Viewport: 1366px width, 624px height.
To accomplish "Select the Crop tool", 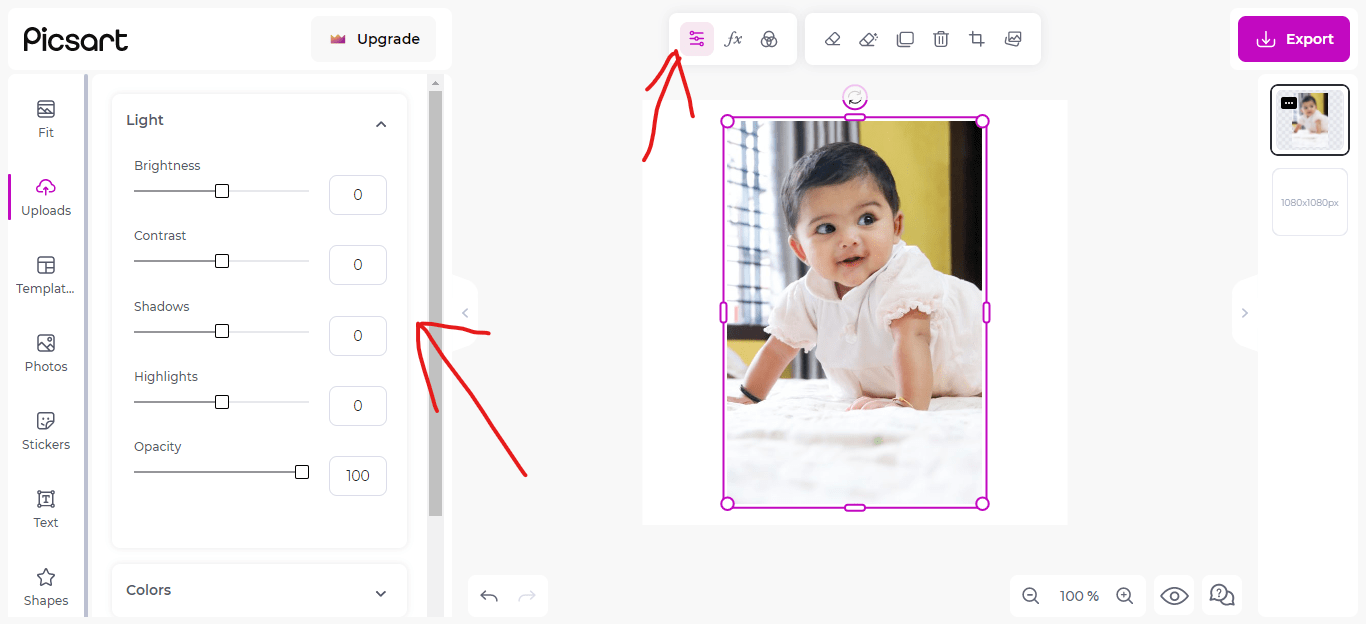I will pyautogui.click(x=977, y=39).
